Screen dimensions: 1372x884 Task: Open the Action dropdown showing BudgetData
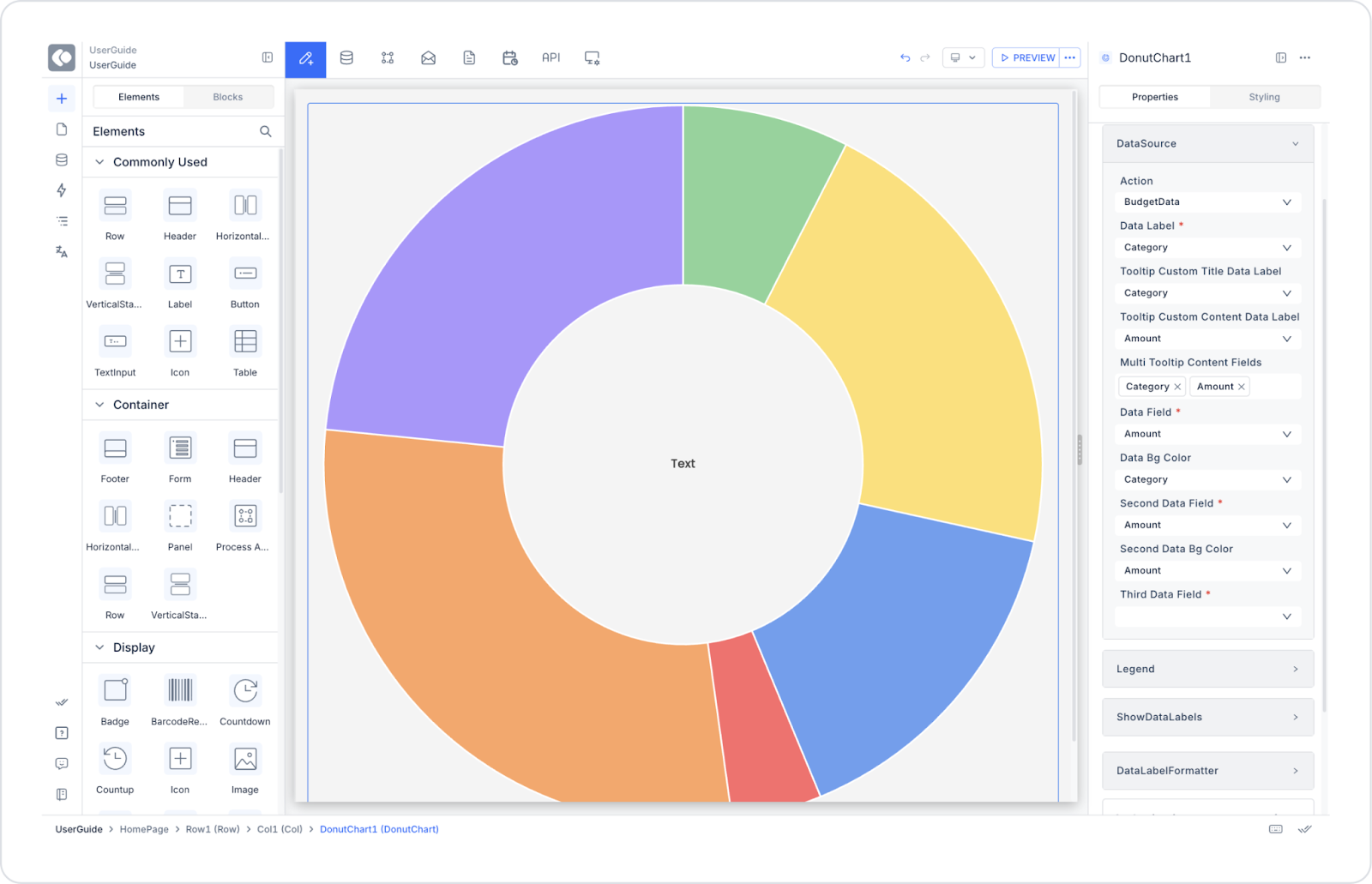point(1207,201)
